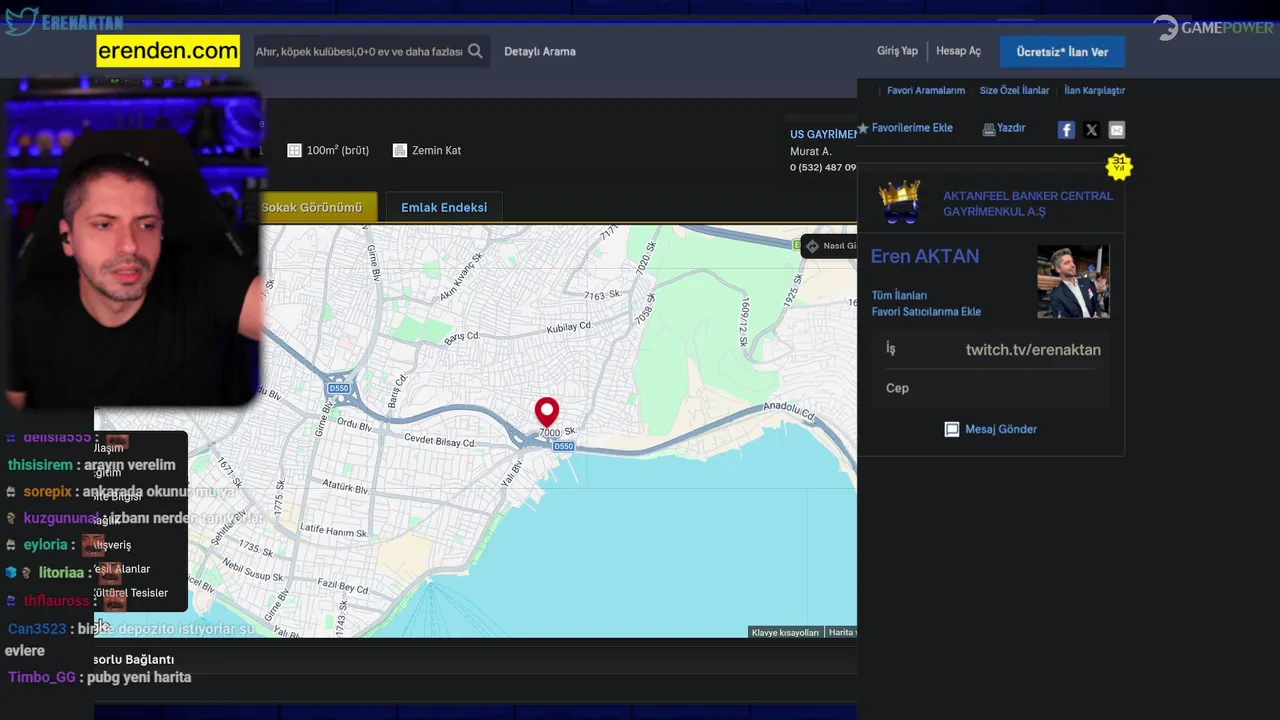Screen dimensions: 1280x720
Task: Open Tüm İlanları link
Action: point(899,295)
